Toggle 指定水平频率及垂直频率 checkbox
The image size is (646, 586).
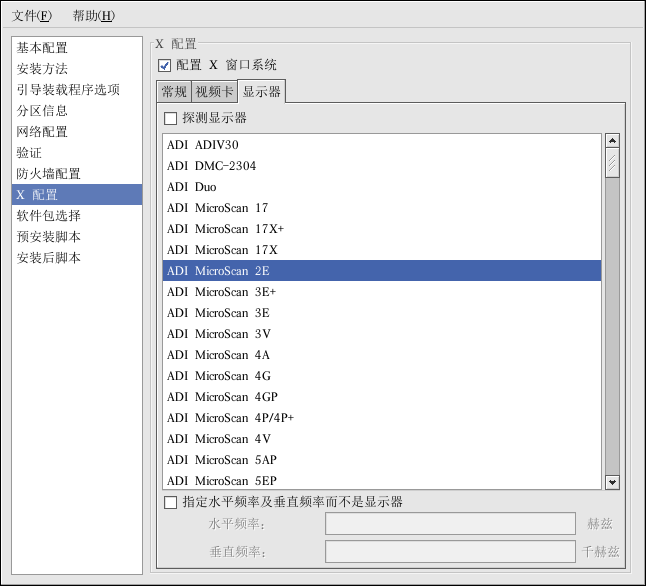[170, 502]
